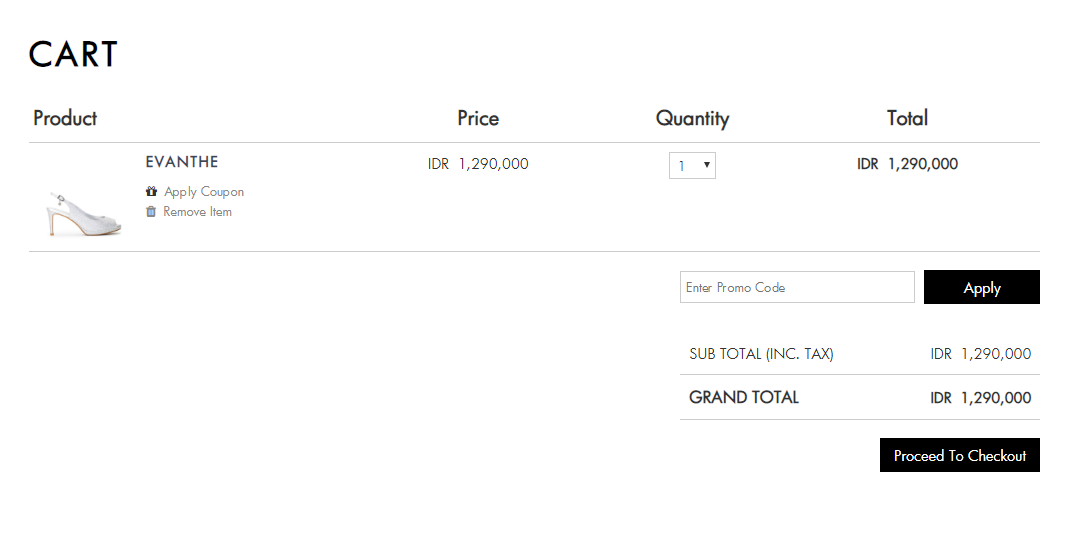Select the item price IDR 1,290,000
Image resolution: width=1084 pixels, height=560 pixels.
pos(478,164)
